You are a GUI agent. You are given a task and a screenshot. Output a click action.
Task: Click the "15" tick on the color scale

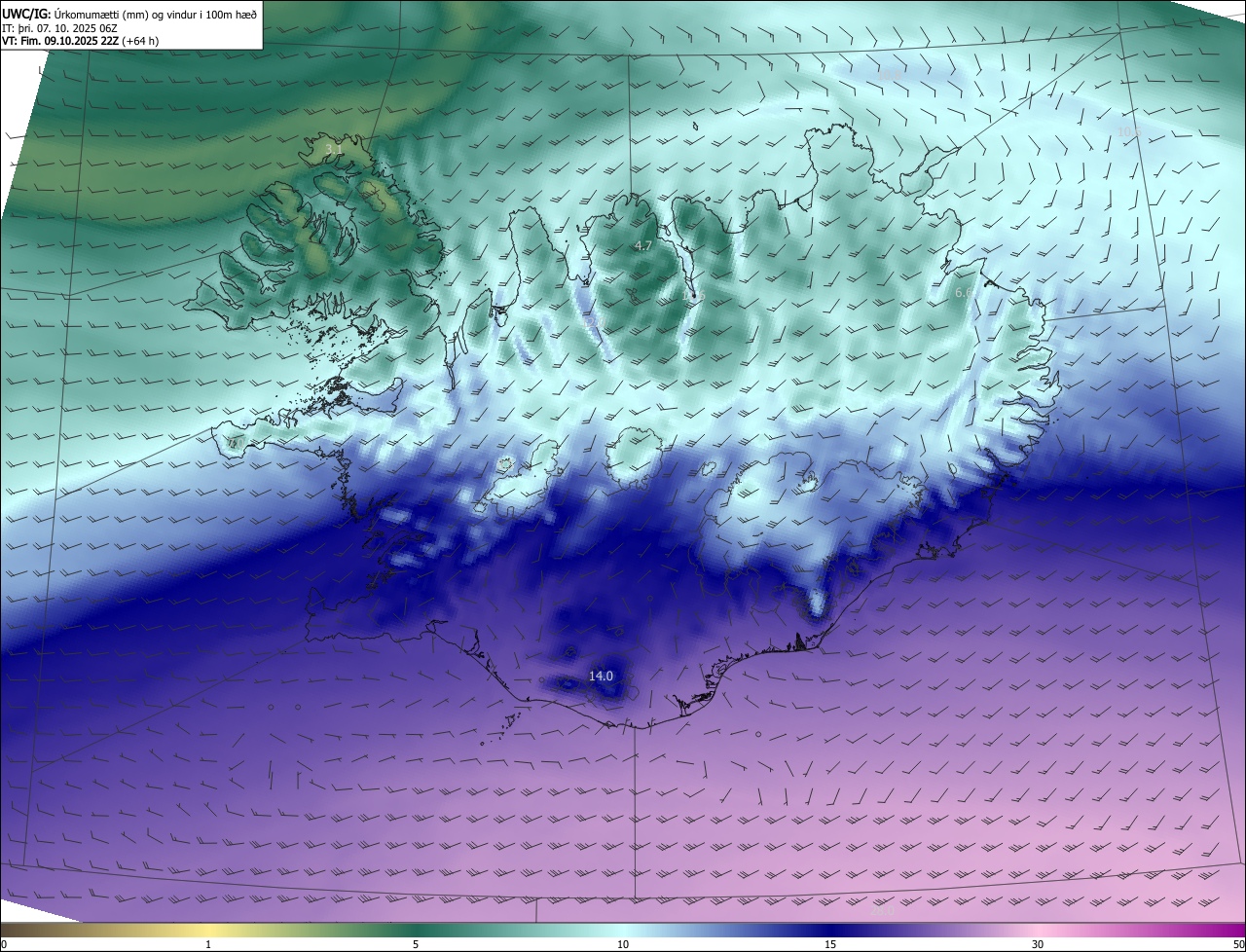coord(830,944)
